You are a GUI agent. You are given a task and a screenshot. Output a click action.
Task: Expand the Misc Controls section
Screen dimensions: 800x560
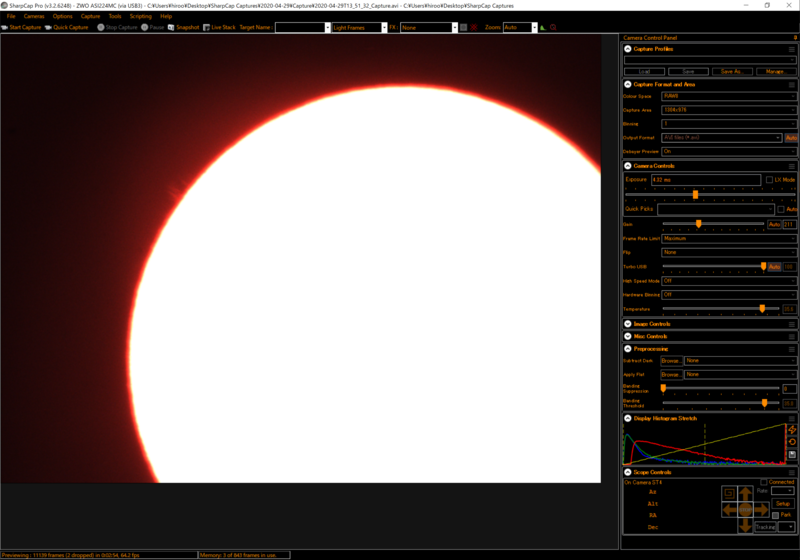coord(628,337)
